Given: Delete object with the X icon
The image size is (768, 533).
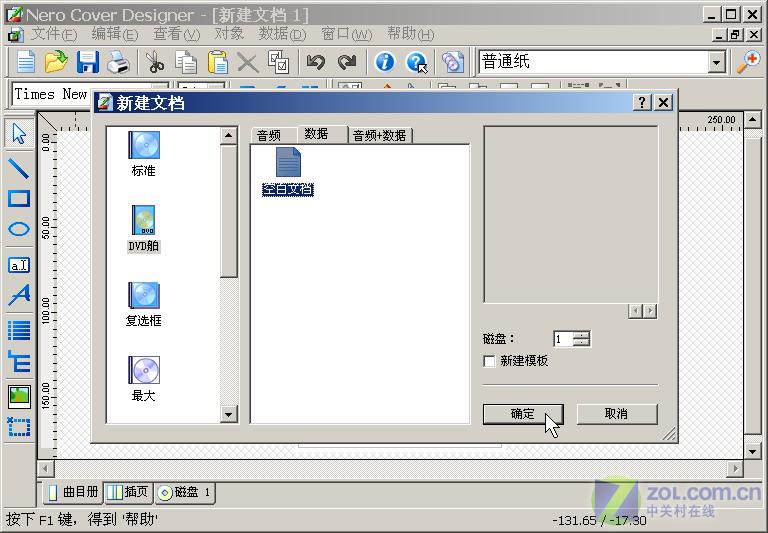Looking at the screenshot, I should coord(248,62).
